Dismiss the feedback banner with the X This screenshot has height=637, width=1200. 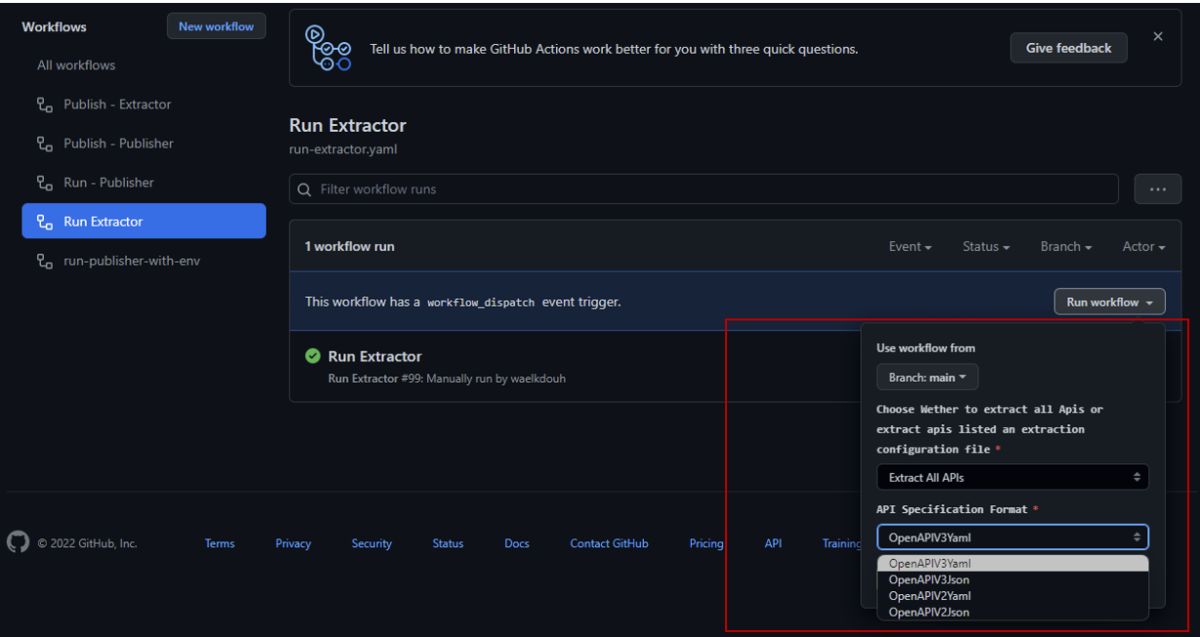tap(1158, 36)
